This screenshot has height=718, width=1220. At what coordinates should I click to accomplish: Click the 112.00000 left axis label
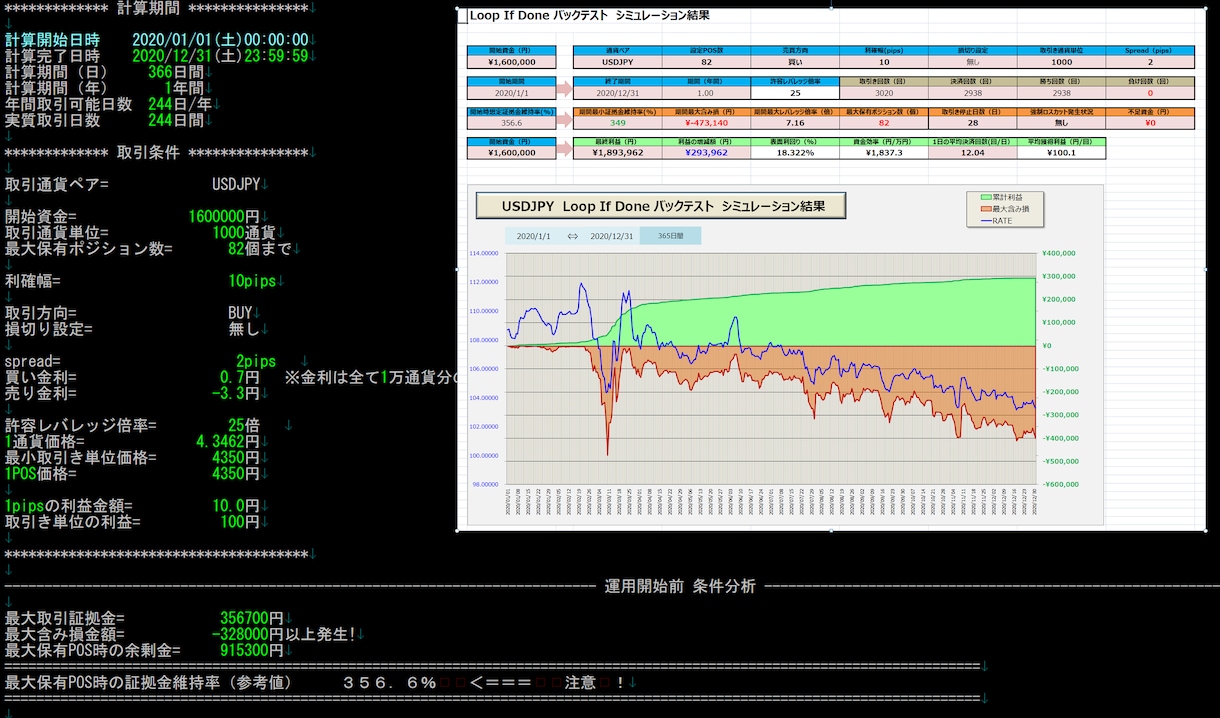click(484, 282)
